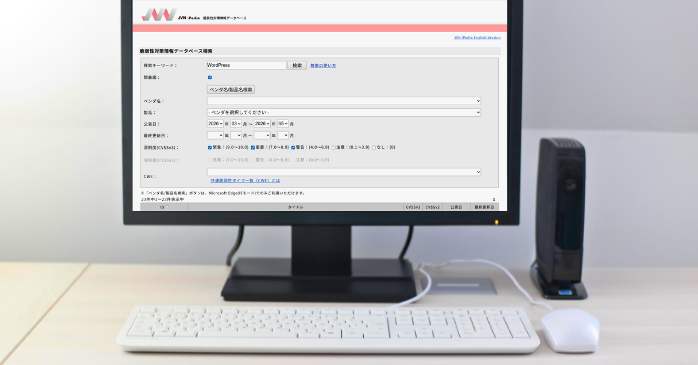The width and height of the screenshot is (698, 365).
Task: Click the CVSSv2 column header
Action: point(433,207)
